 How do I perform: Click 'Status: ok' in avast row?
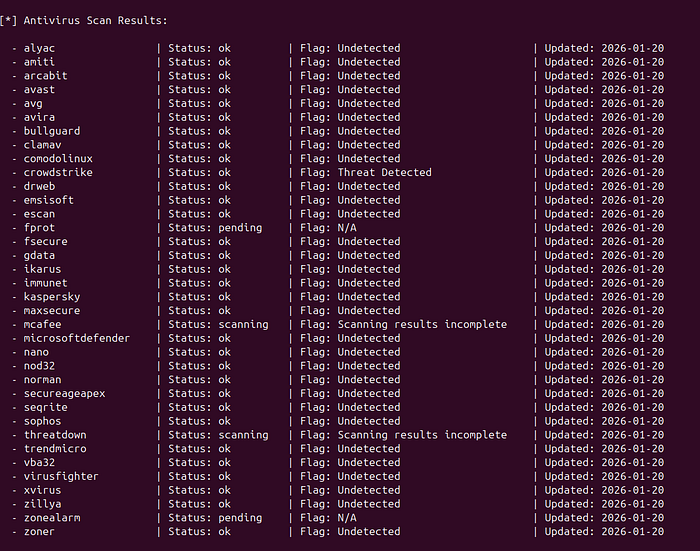coord(200,90)
